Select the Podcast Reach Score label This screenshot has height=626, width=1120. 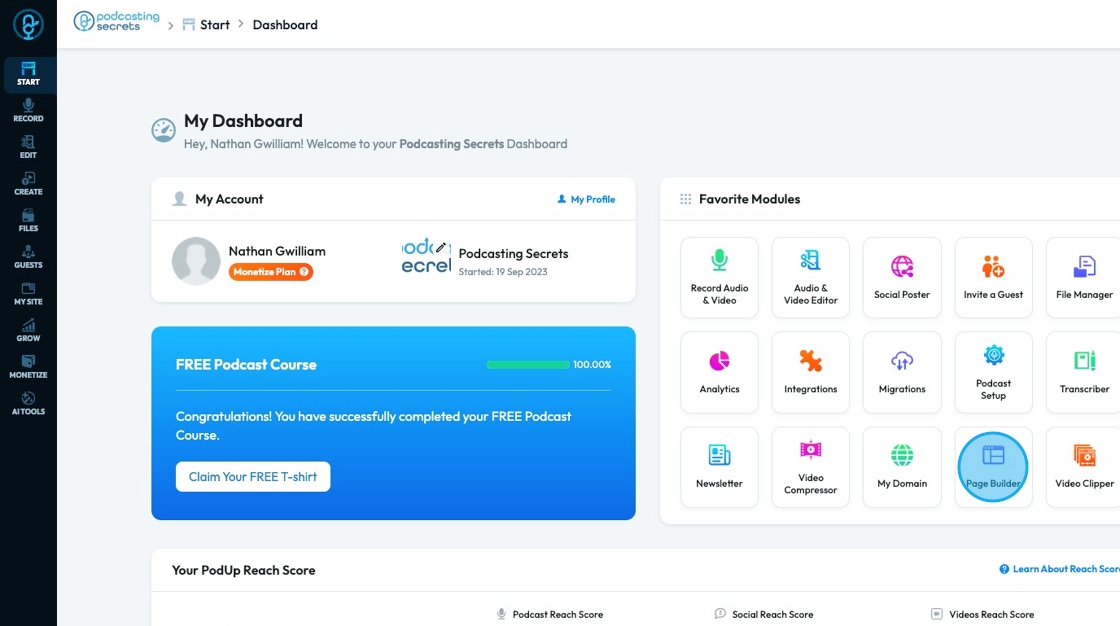tap(558, 615)
